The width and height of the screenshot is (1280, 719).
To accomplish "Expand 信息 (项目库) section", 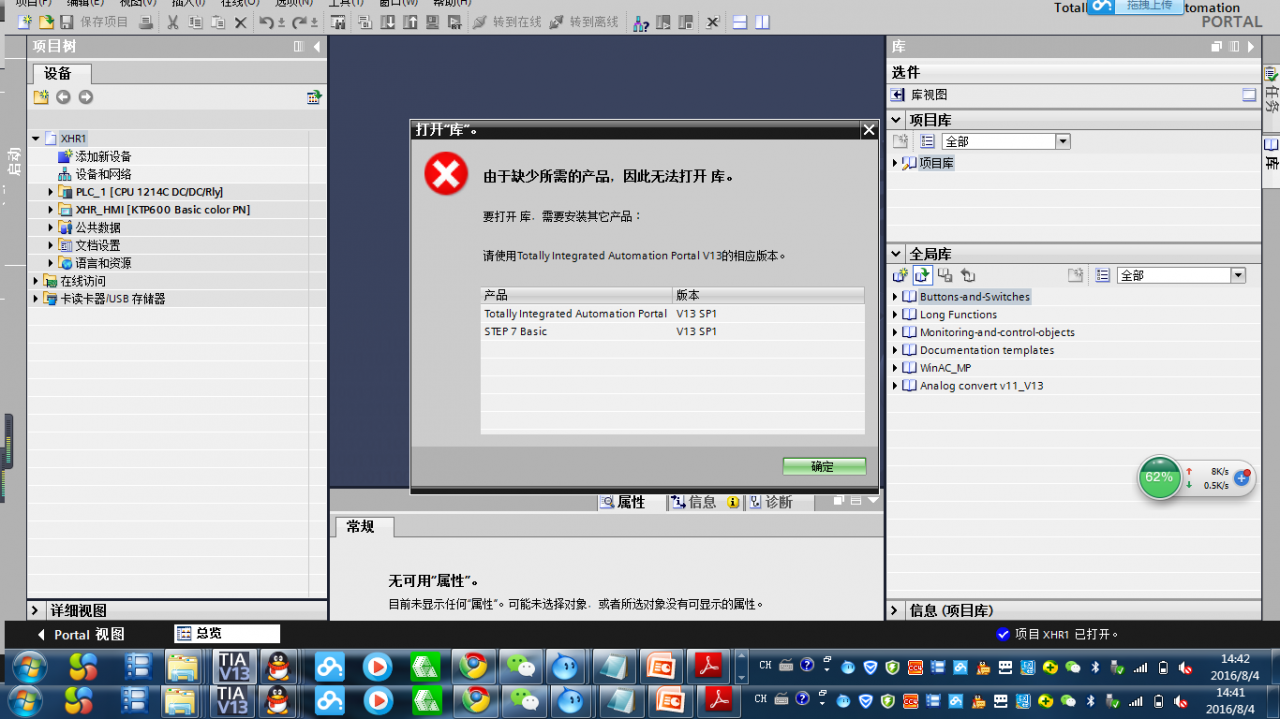I will tap(896, 610).
